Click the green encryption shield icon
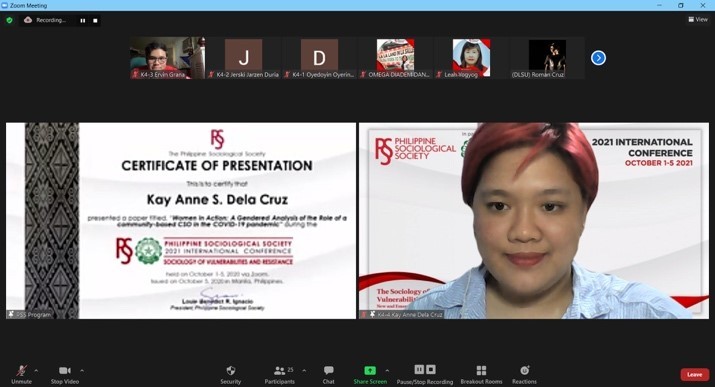Screen dimensions: 715x387 tap(9, 20)
